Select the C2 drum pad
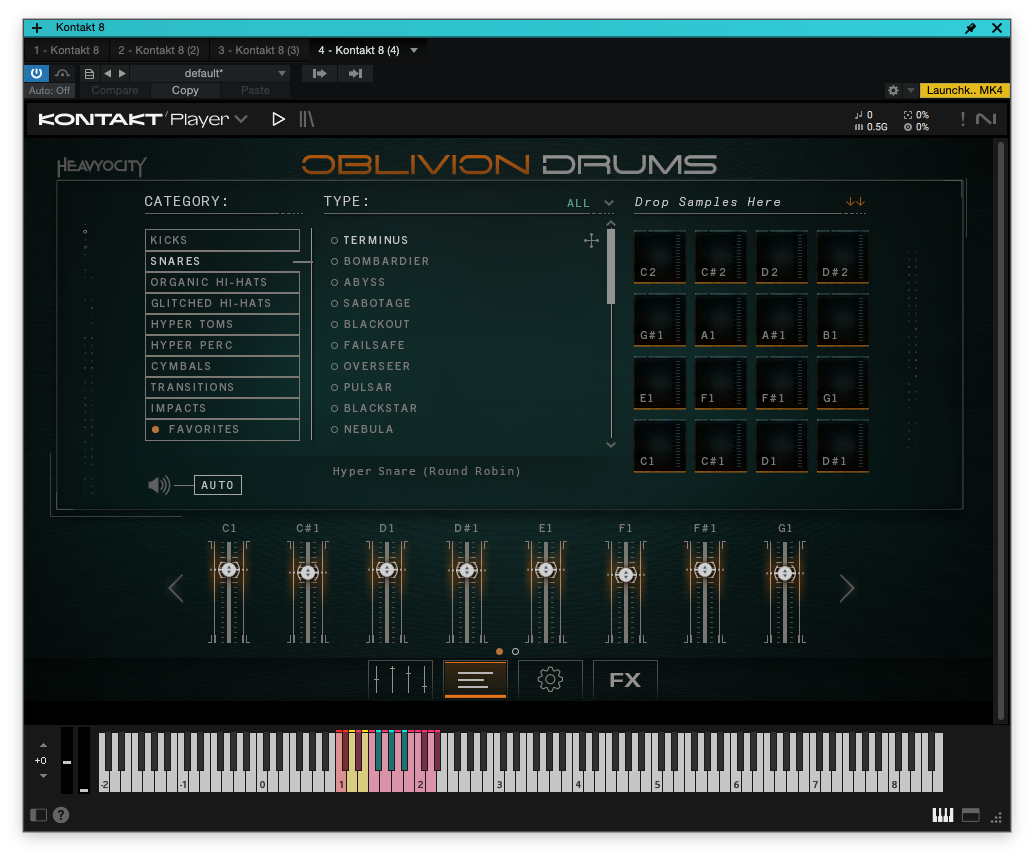This screenshot has height=859, width=1034. pos(659,256)
